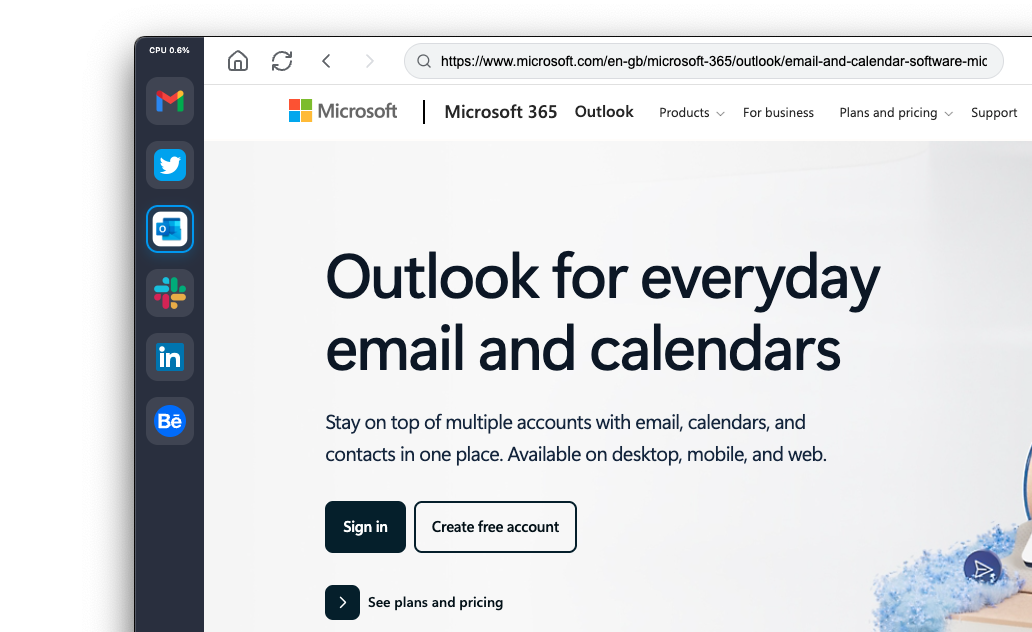Image resolution: width=1032 pixels, height=632 pixels.
Task: Reload the current page
Action: [282, 61]
